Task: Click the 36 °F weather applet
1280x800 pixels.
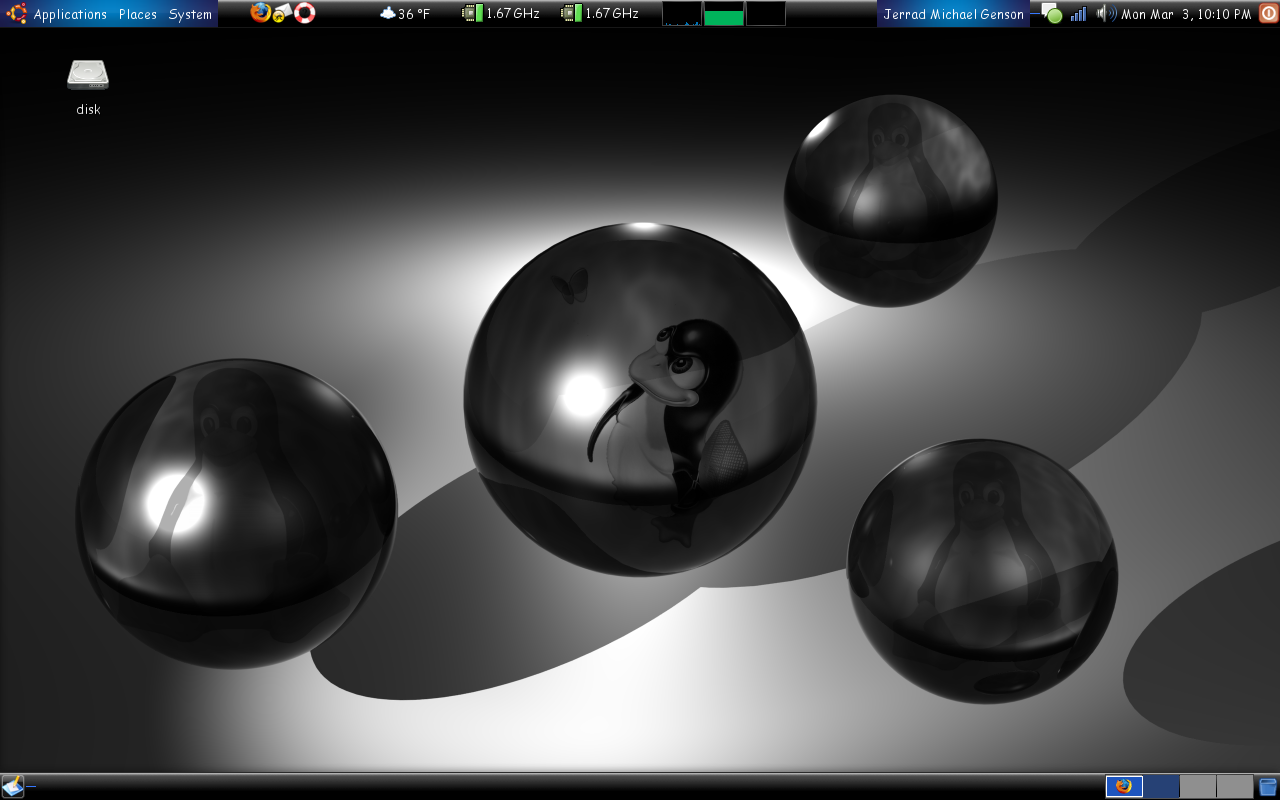Action: click(x=405, y=14)
